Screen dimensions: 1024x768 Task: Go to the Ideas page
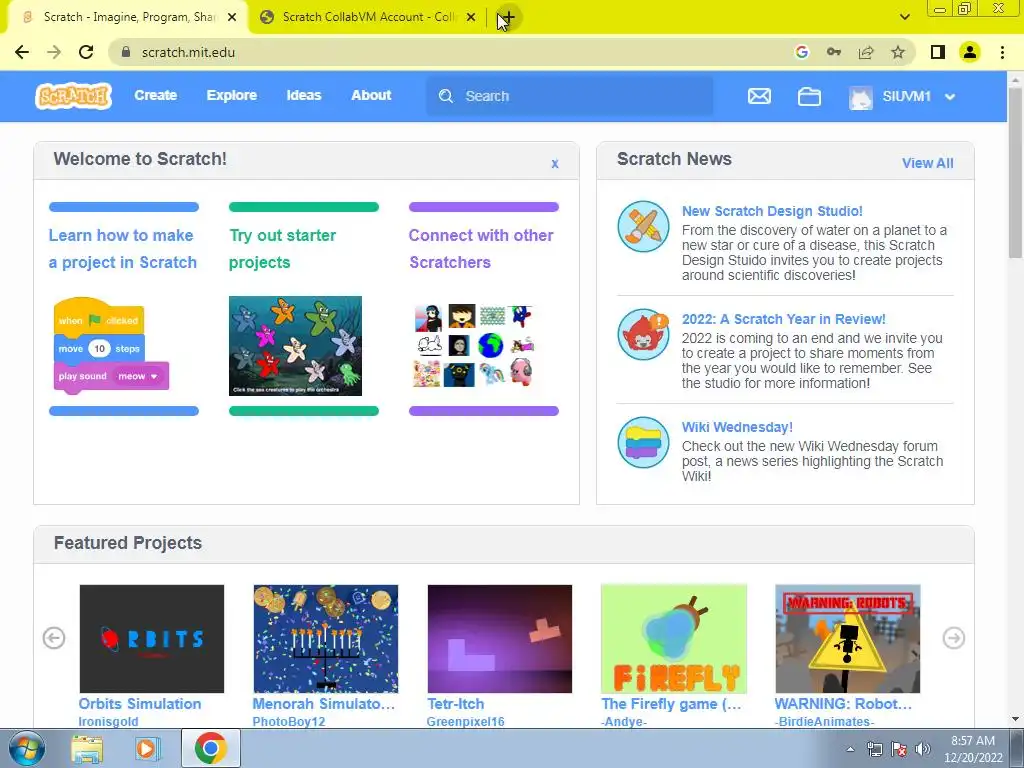pos(304,95)
